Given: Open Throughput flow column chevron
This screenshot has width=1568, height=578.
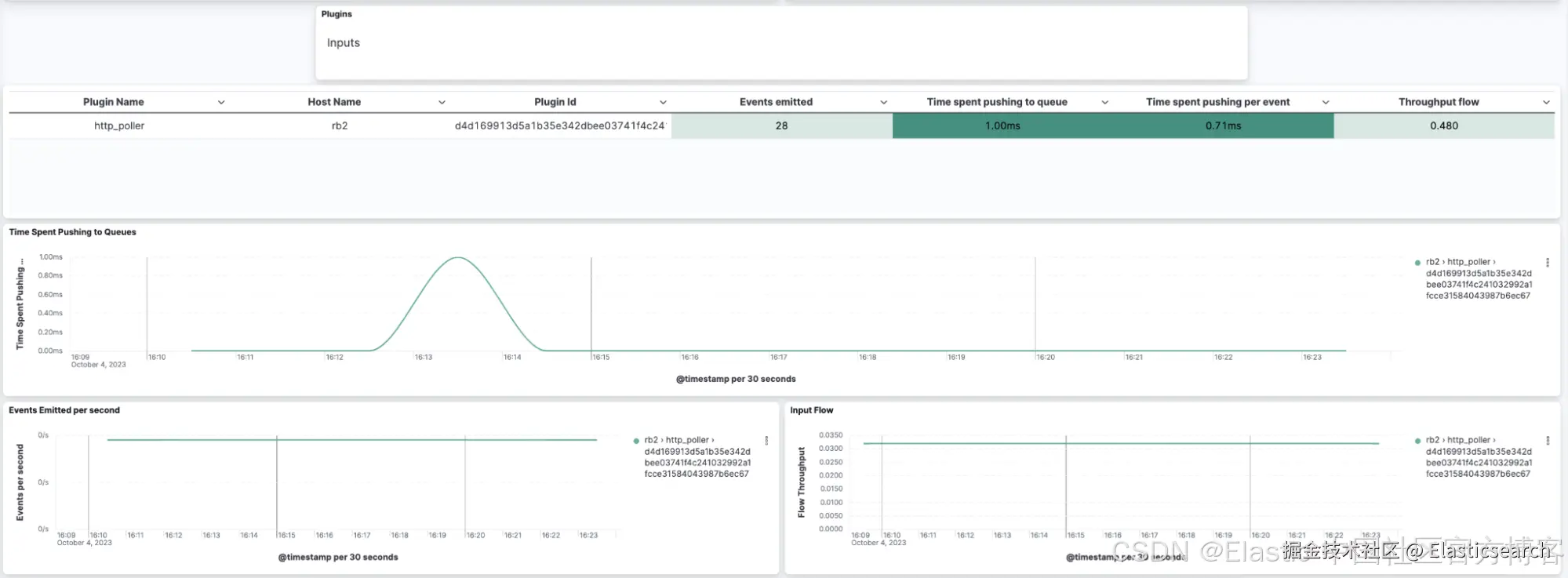Looking at the screenshot, I should pos(1546,102).
